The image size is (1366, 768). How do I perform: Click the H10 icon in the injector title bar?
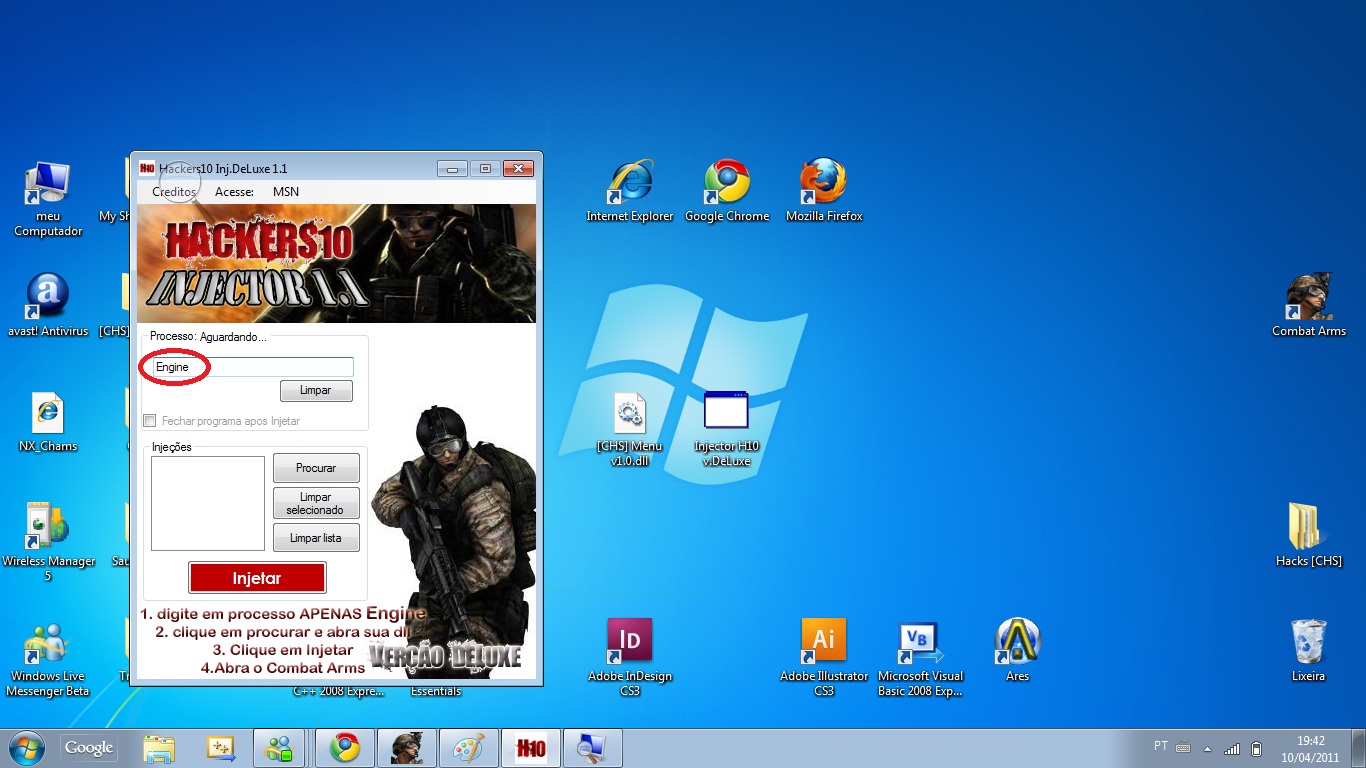[147, 168]
